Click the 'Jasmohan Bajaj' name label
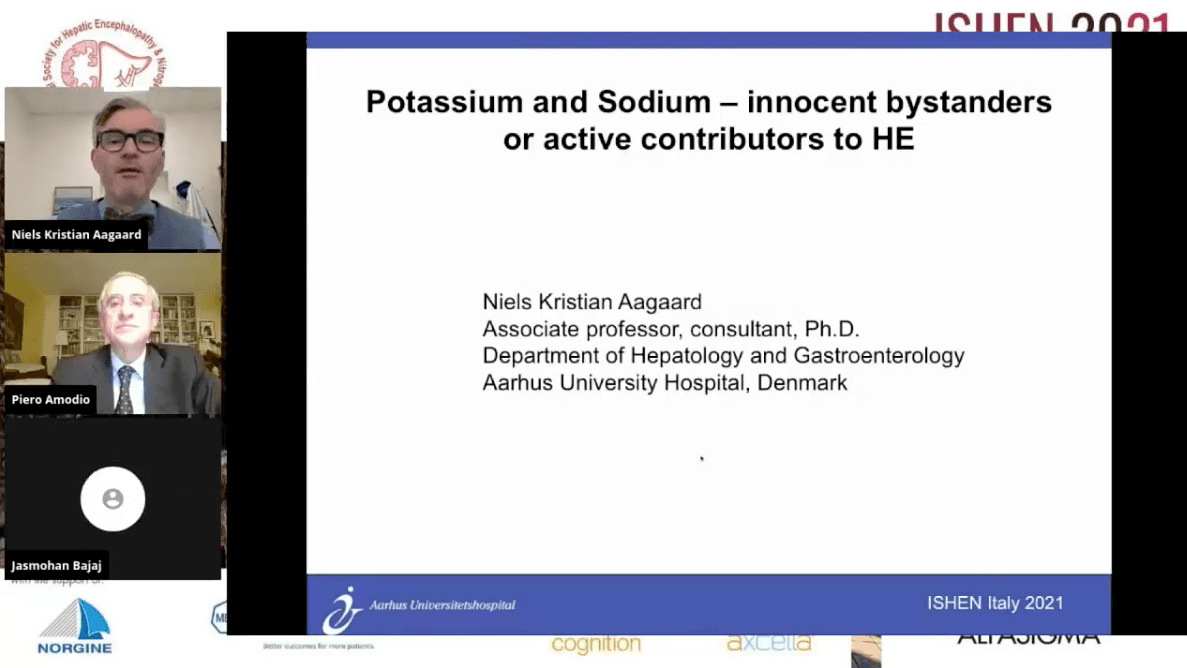Image resolution: width=1187 pixels, height=668 pixels. [x=57, y=566]
